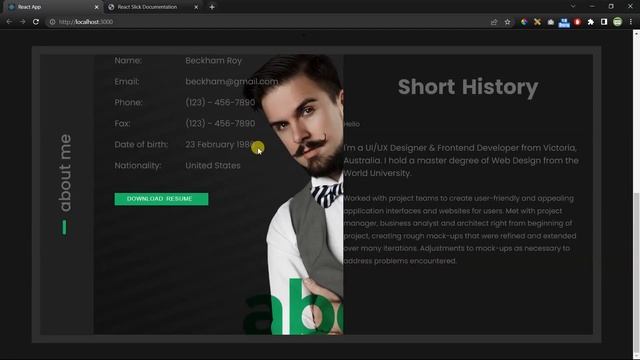Image resolution: width=640 pixels, height=360 pixels.
Task: Toggle the browser side panel
Action: click(x=604, y=22)
